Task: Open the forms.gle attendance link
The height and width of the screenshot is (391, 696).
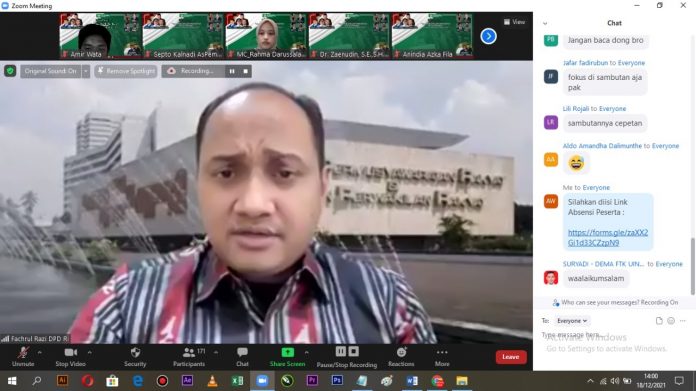Action: [x=608, y=237]
